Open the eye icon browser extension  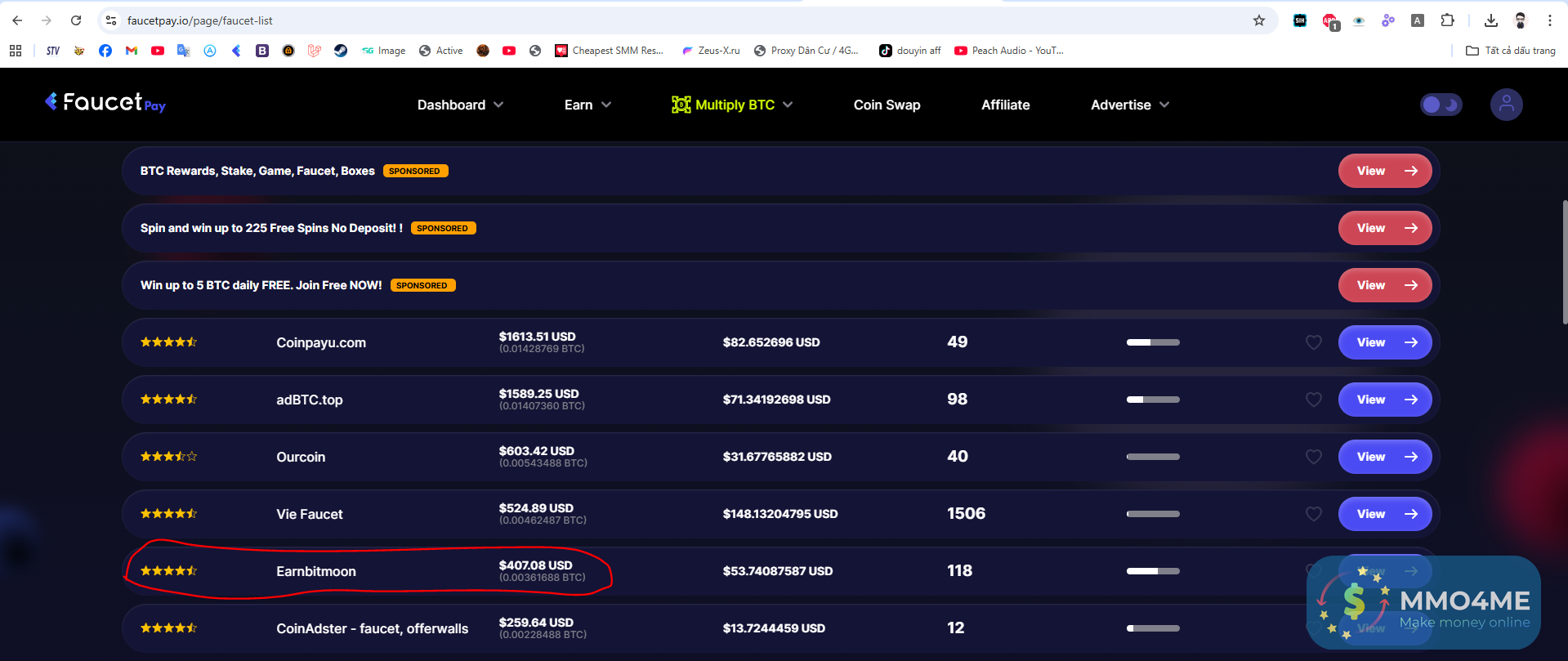pos(1359,20)
